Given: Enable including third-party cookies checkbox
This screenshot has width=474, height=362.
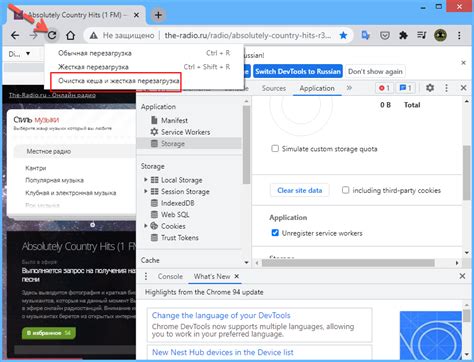Looking at the screenshot, I should point(346,190).
